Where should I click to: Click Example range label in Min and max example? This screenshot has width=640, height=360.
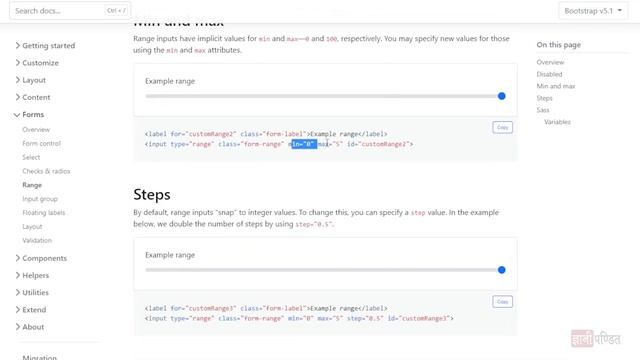tap(170, 81)
